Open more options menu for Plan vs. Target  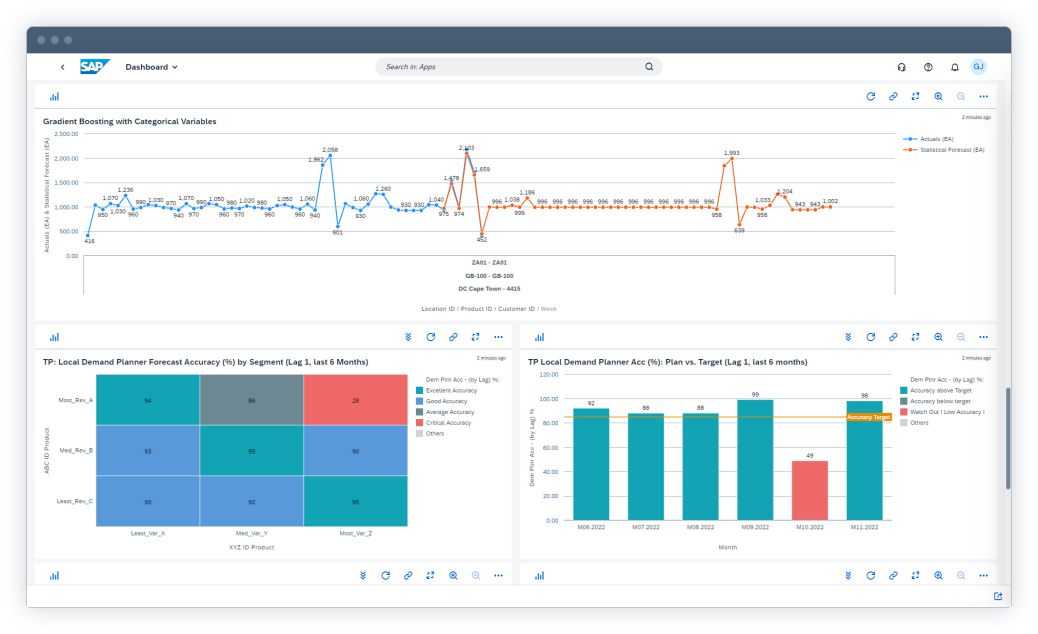(x=983, y=337)
